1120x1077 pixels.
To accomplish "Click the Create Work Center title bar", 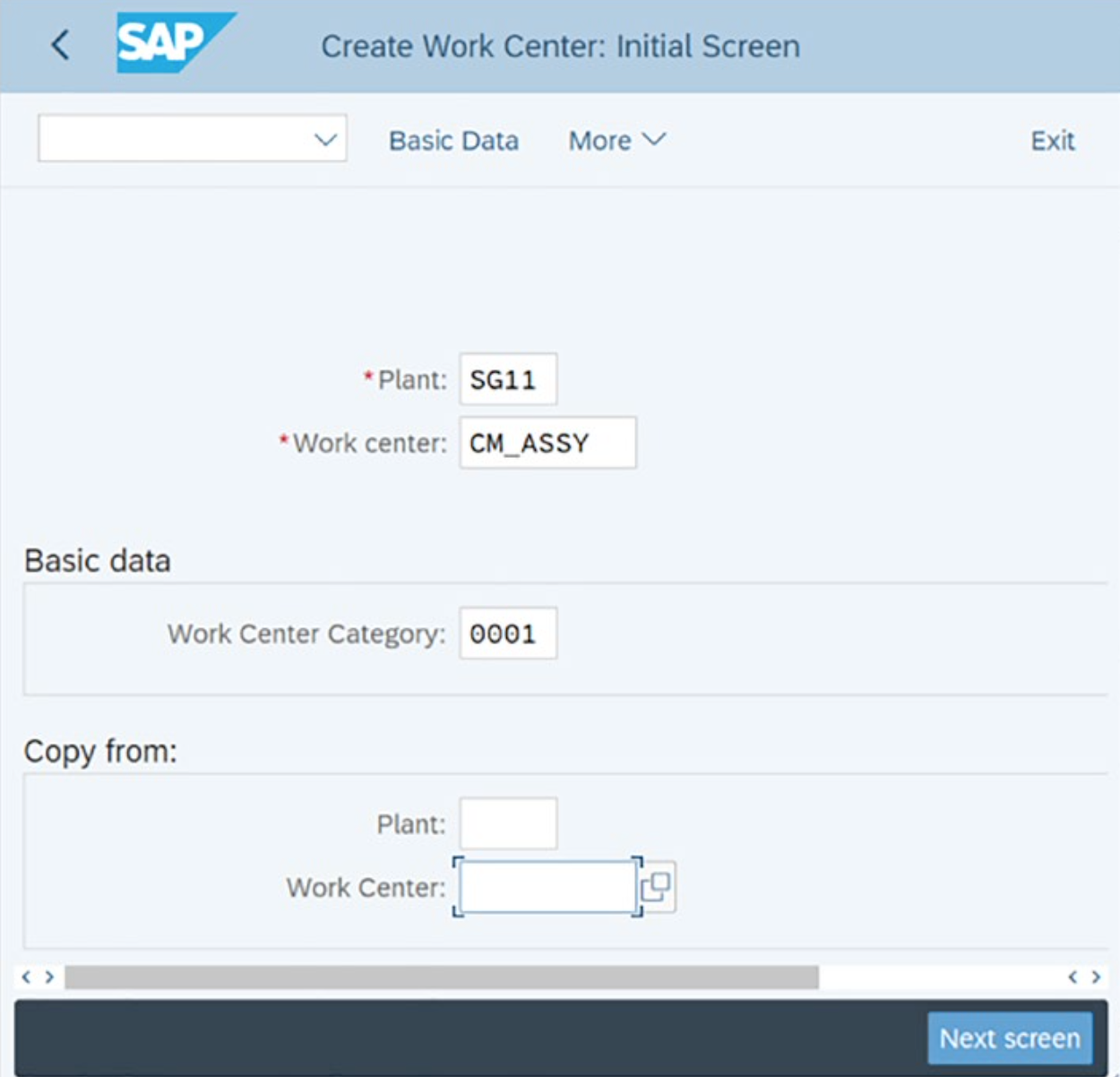I will tap(562, 46).
